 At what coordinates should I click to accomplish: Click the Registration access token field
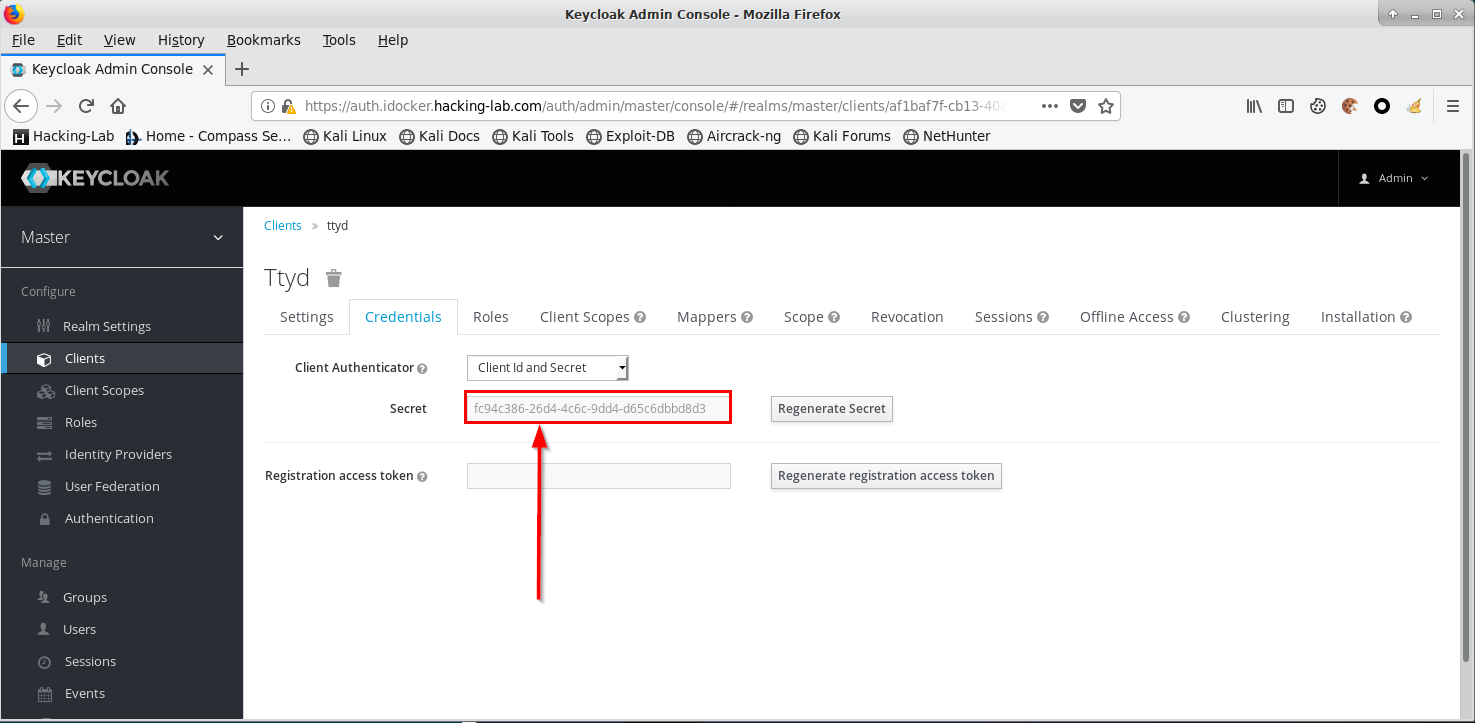(x=599, y=476)
